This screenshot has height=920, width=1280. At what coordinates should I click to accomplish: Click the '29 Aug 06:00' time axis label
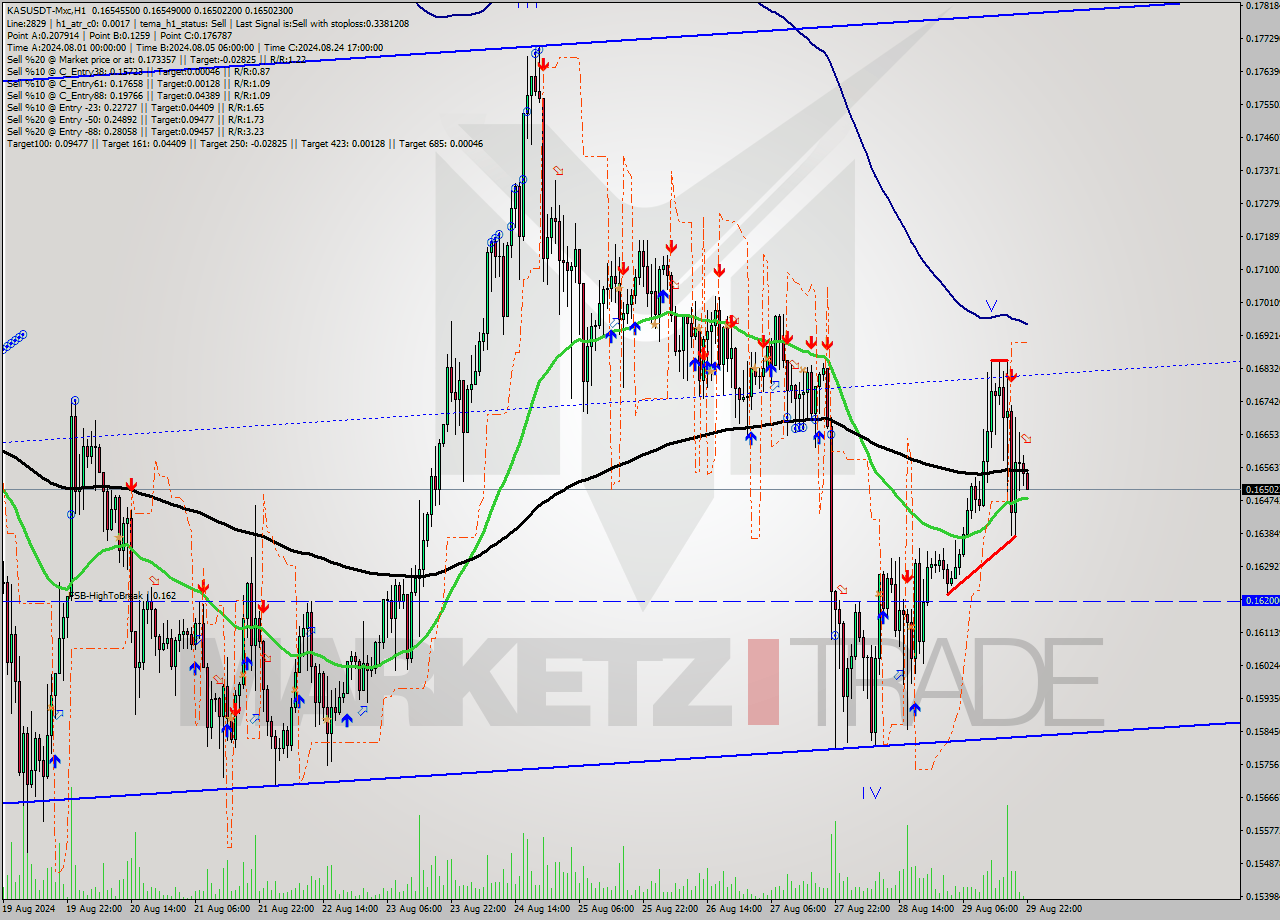989,909
